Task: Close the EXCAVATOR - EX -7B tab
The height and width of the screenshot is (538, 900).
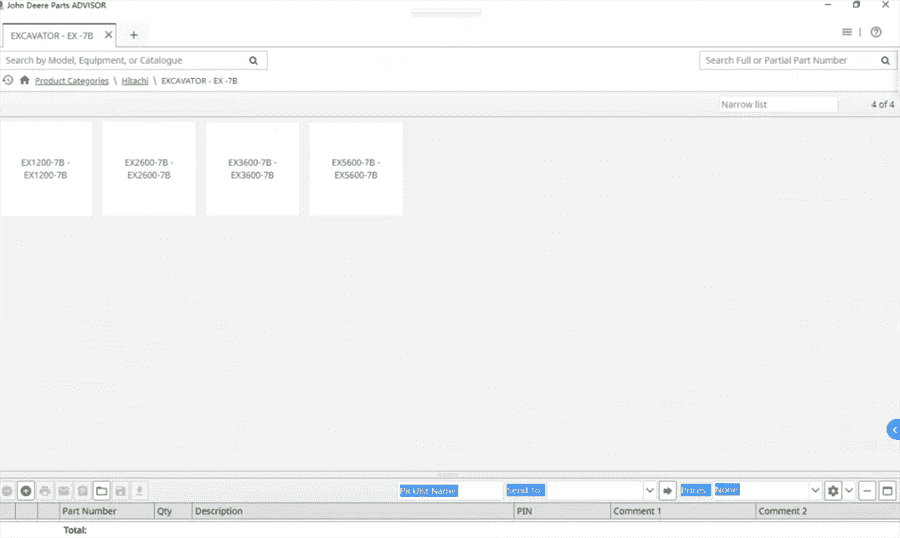Action: pyautogui.click(x=108, y=35)
